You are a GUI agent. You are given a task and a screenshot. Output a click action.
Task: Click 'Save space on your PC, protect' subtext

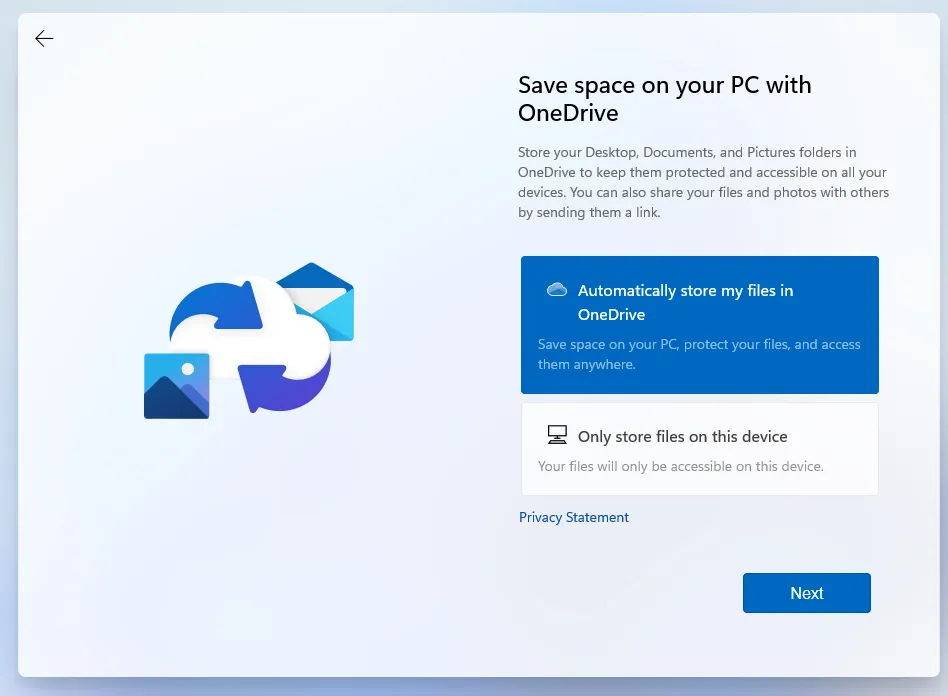699,354
